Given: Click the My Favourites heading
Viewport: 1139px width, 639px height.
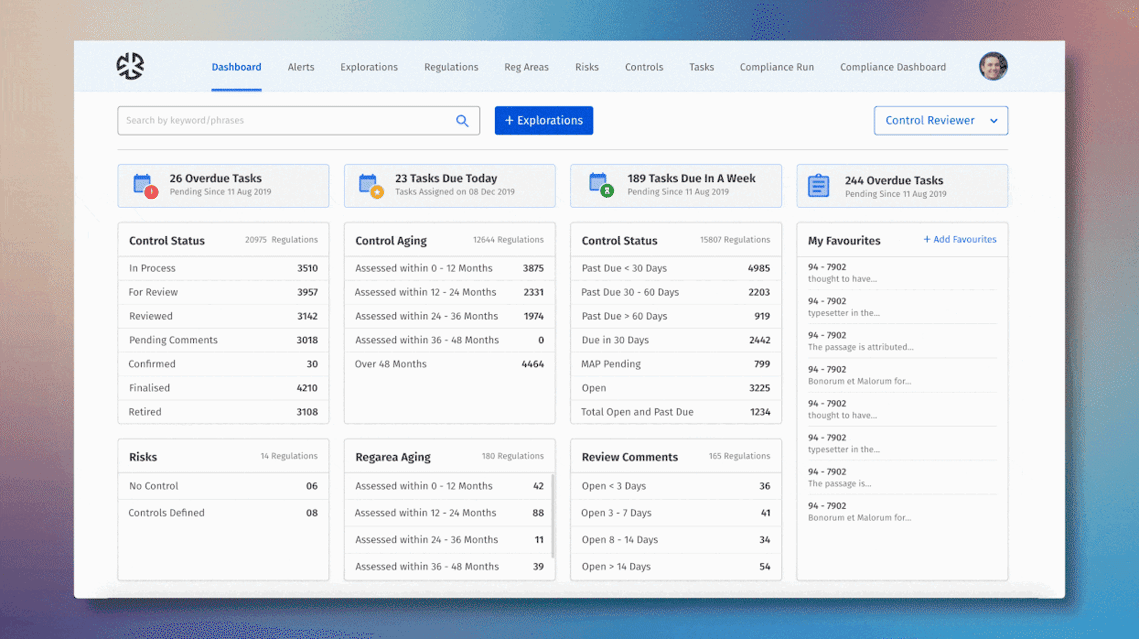Looking at the screenshot, I should click(844, 240).
